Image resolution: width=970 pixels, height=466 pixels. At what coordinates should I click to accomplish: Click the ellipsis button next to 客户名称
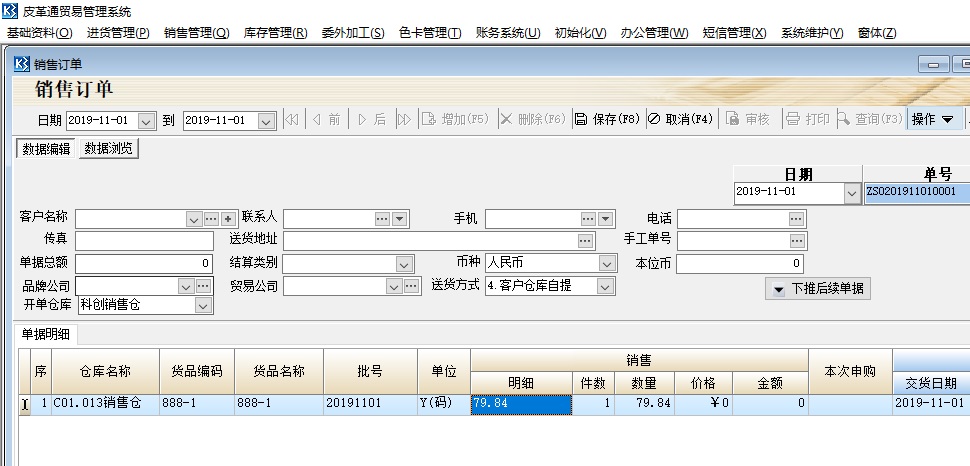click(211, 219)
